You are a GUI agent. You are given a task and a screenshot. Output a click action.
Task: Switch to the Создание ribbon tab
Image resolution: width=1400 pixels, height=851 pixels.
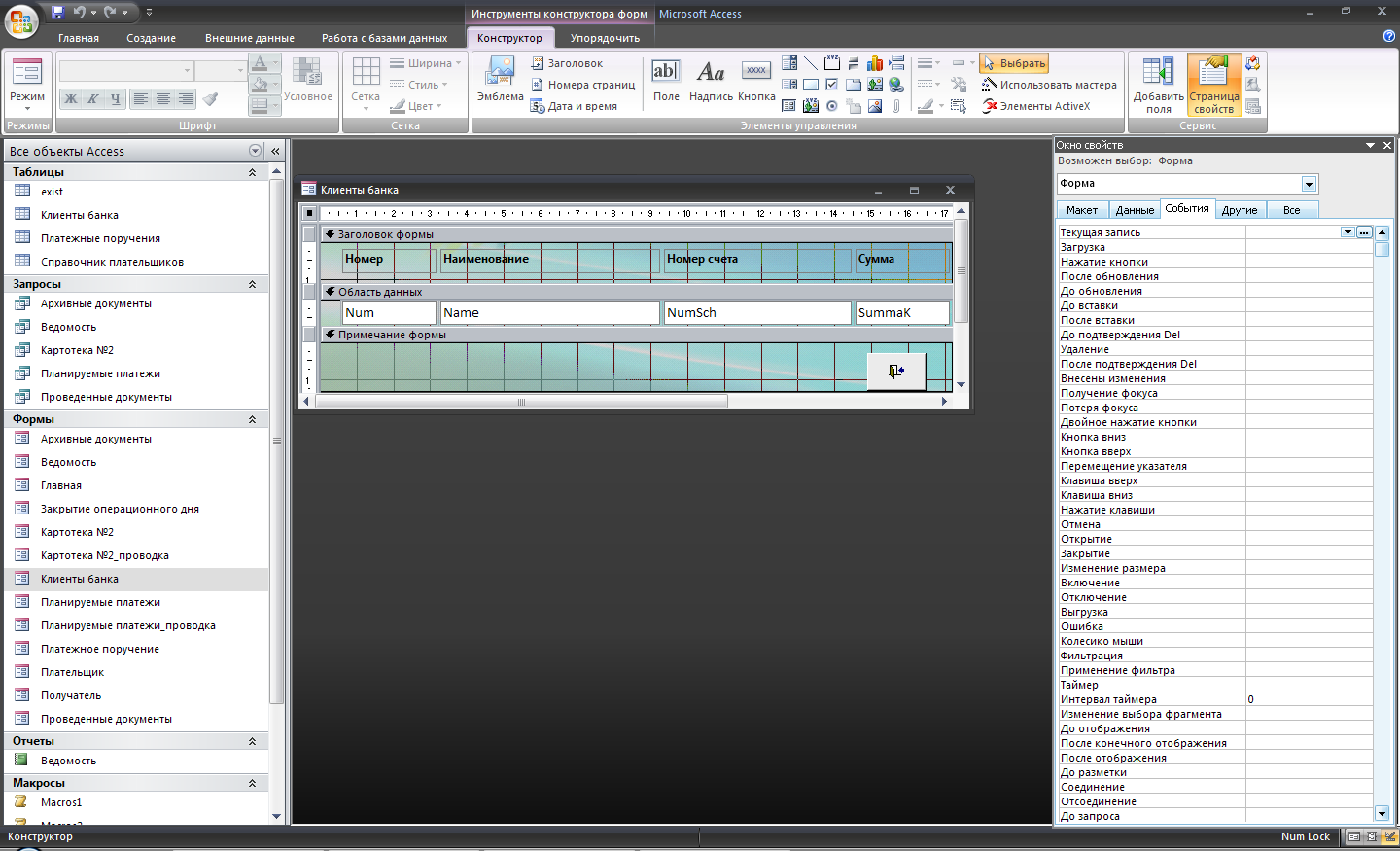click(151, 38)
